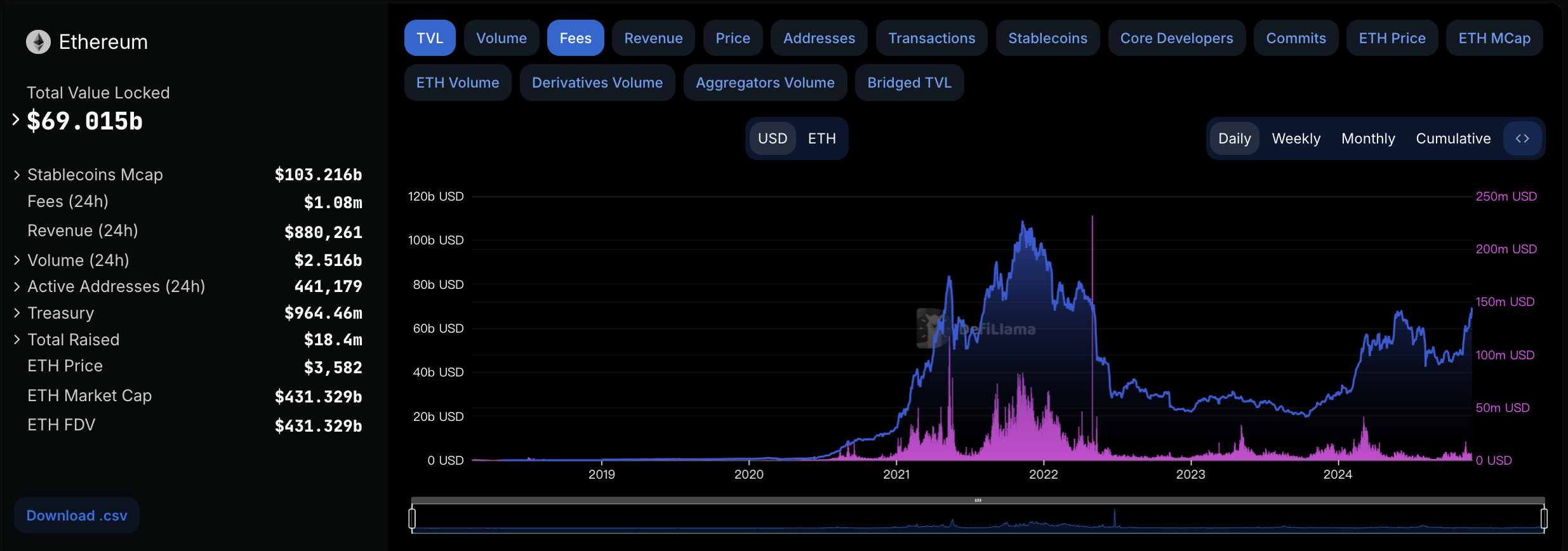
Task: Click the 441,179 active addresses value
Action: [x=328, y=286]
